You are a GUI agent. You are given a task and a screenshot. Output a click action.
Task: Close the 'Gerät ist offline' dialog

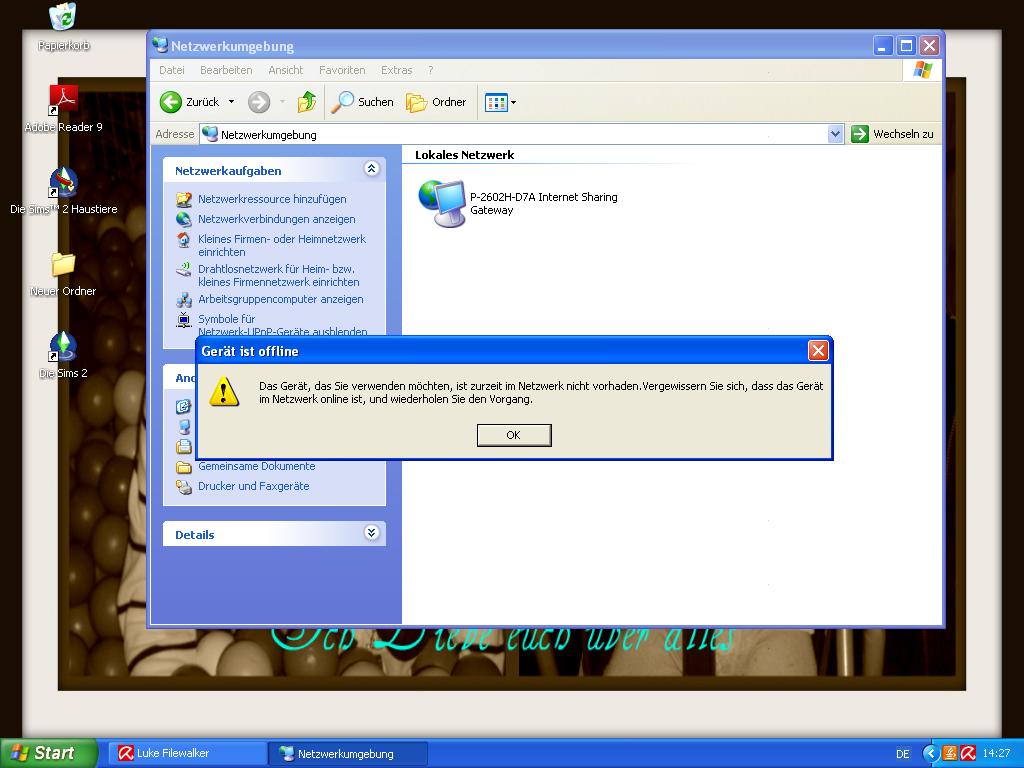[x=818, y=351]
